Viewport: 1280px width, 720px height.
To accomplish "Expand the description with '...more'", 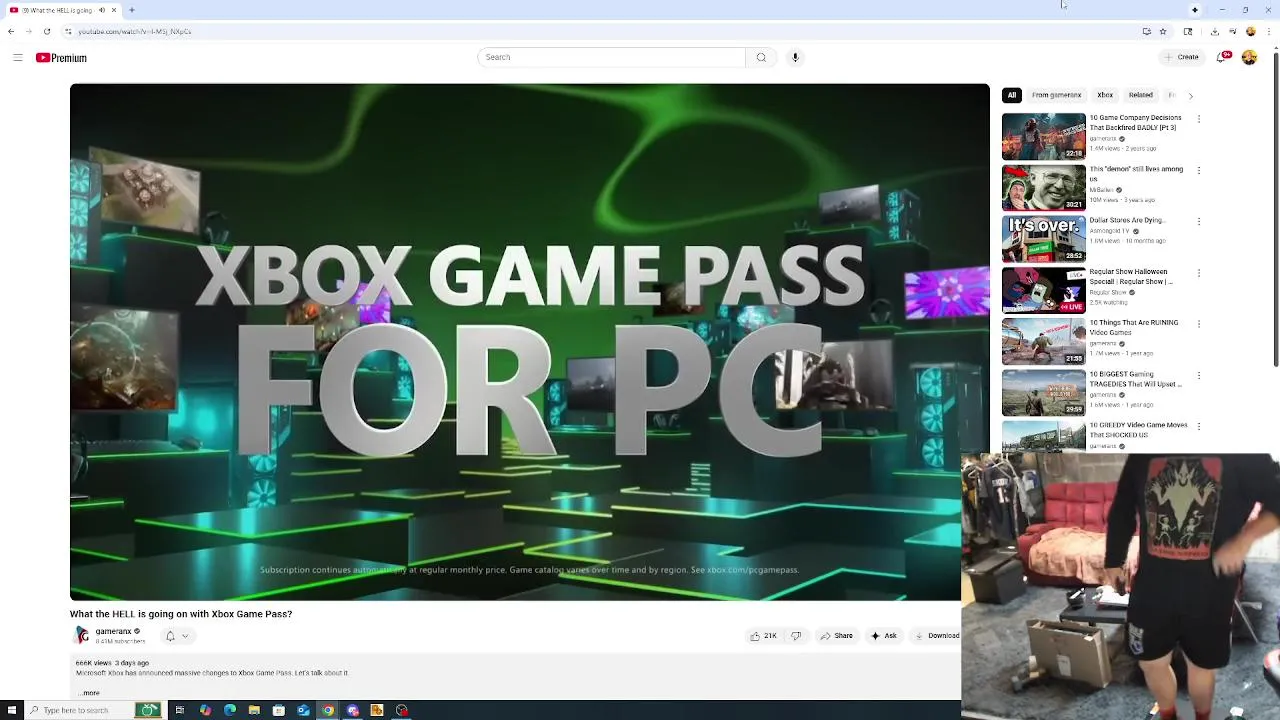I will 89,693.
